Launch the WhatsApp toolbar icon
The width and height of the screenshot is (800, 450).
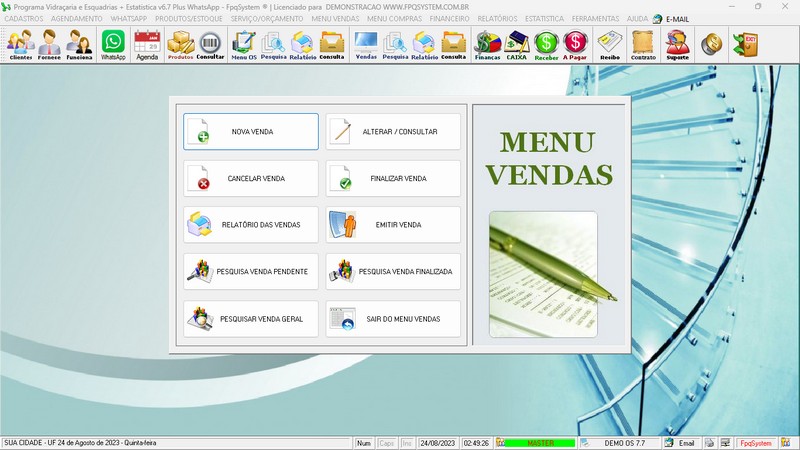pyautogui.click(x=113, y=45)
